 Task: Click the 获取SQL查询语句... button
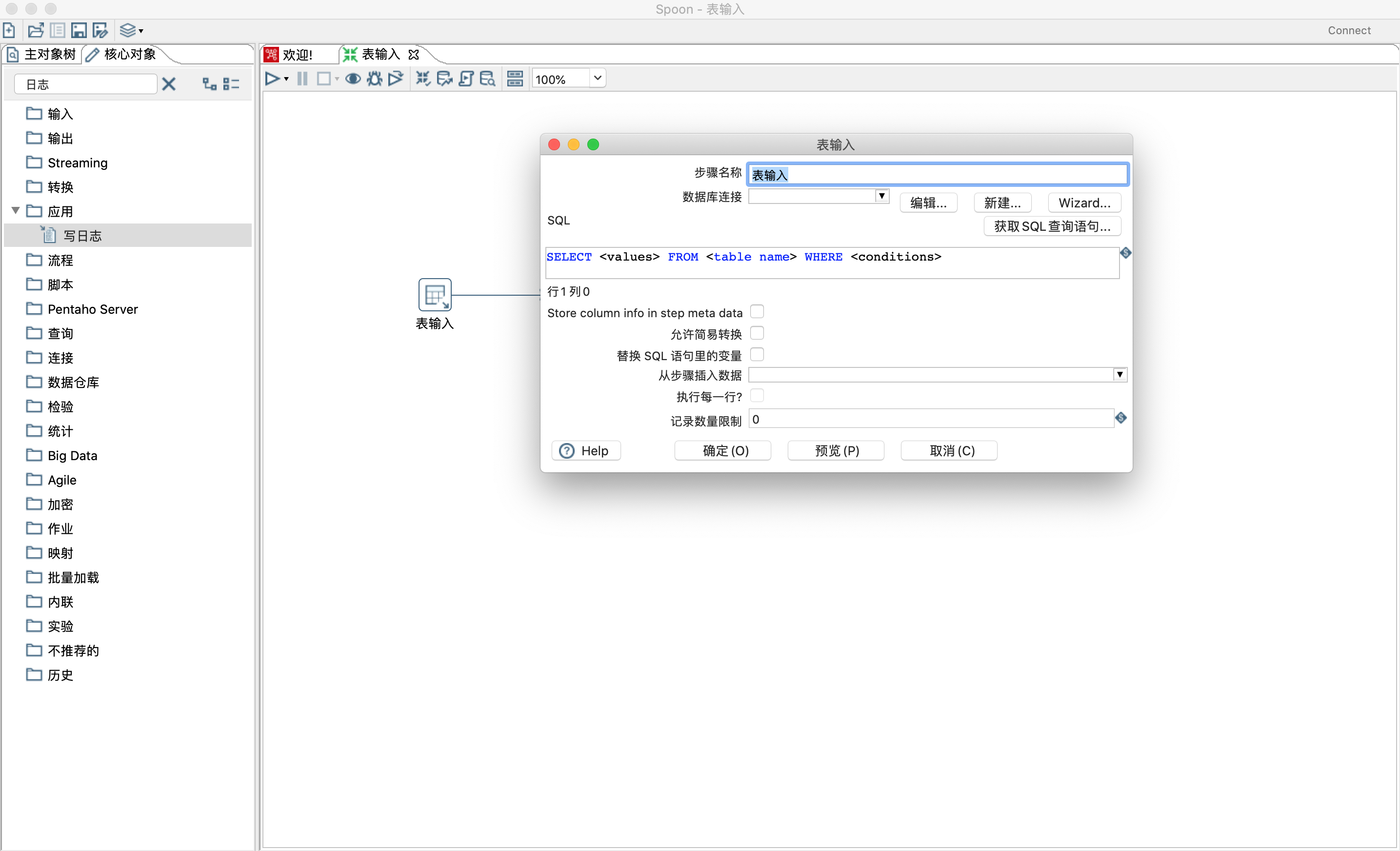point(1052,226)
